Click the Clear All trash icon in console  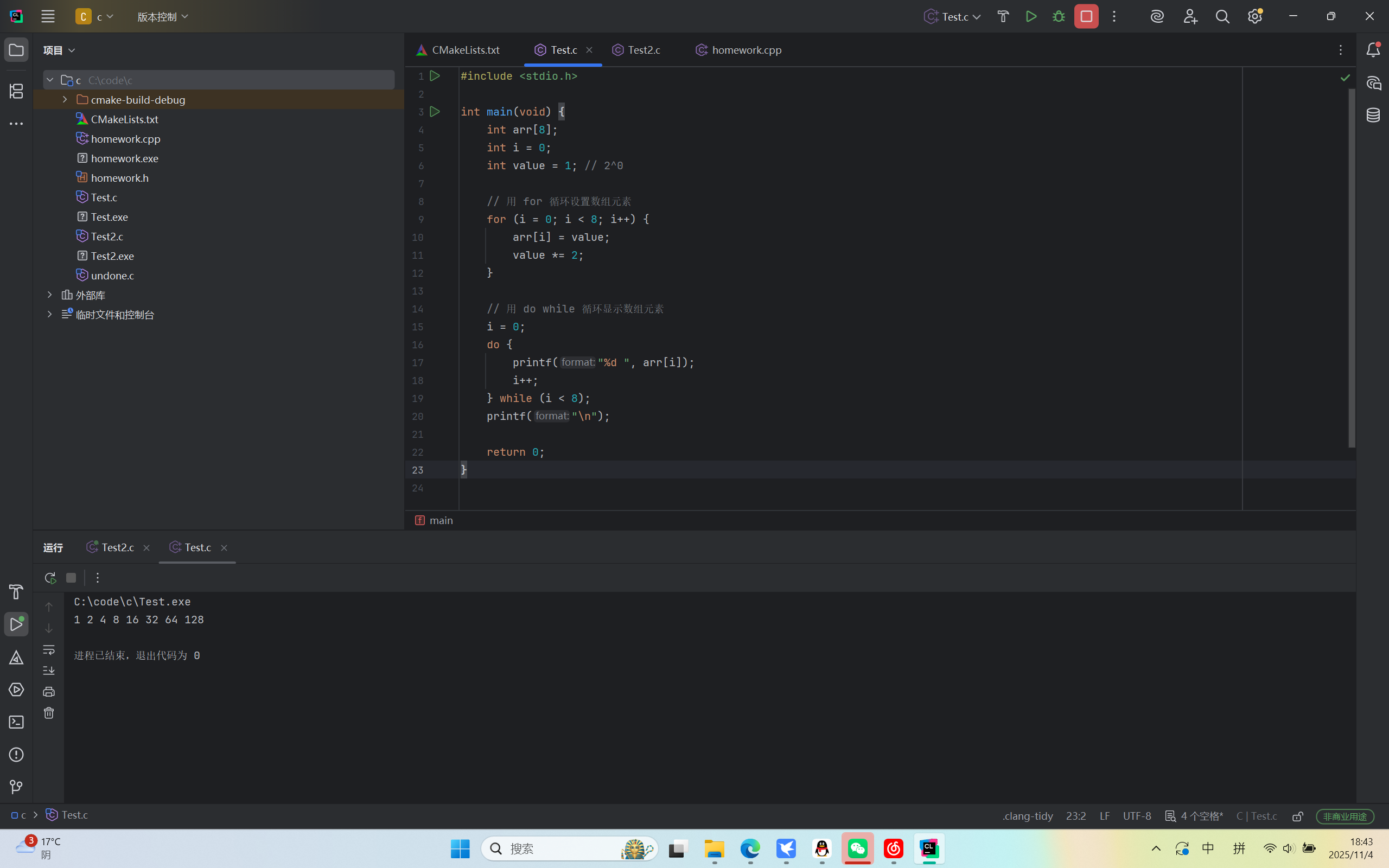(49, 713)
